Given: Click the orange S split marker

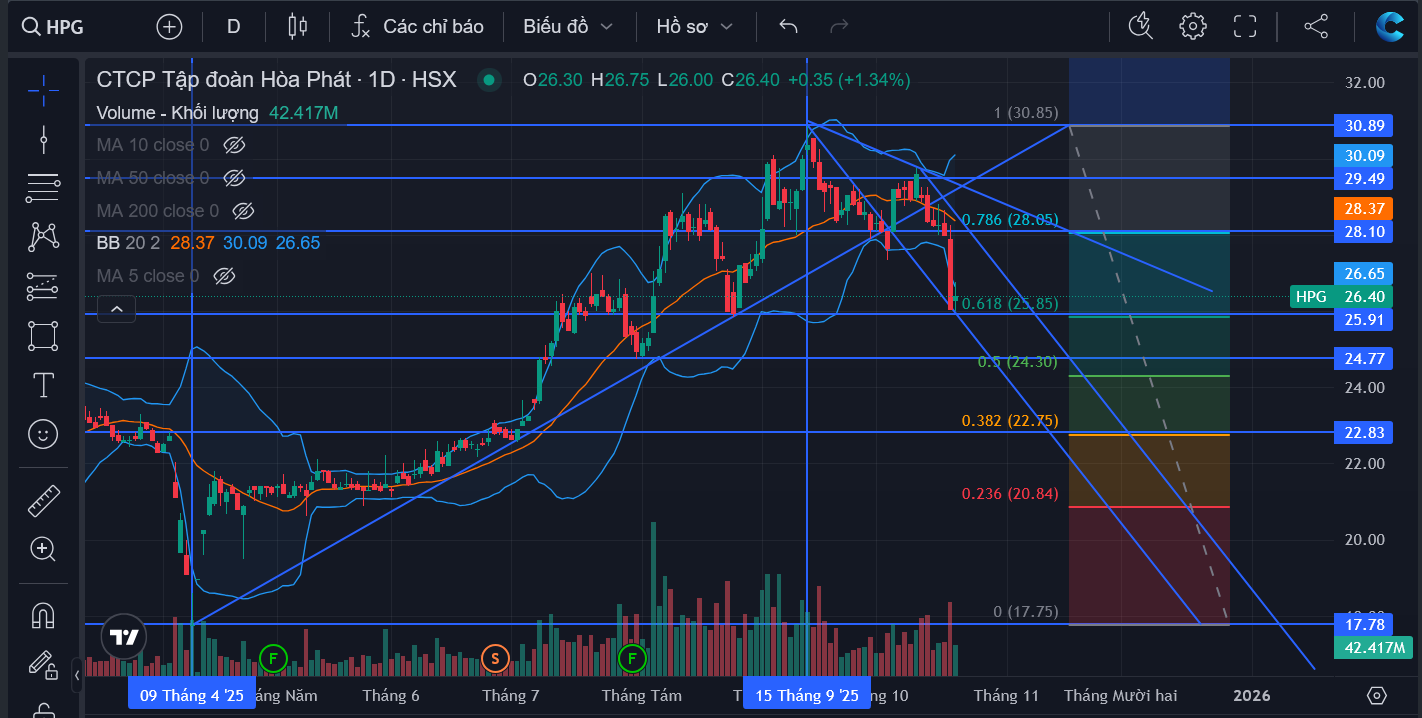Looking at the screenshot, I should tap(494, 658).
